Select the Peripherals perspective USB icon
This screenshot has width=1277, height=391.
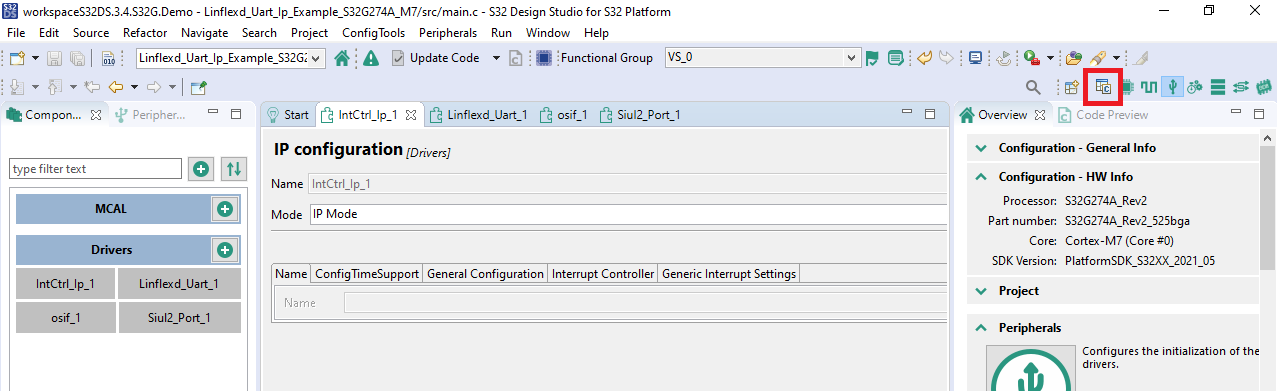1172,88
